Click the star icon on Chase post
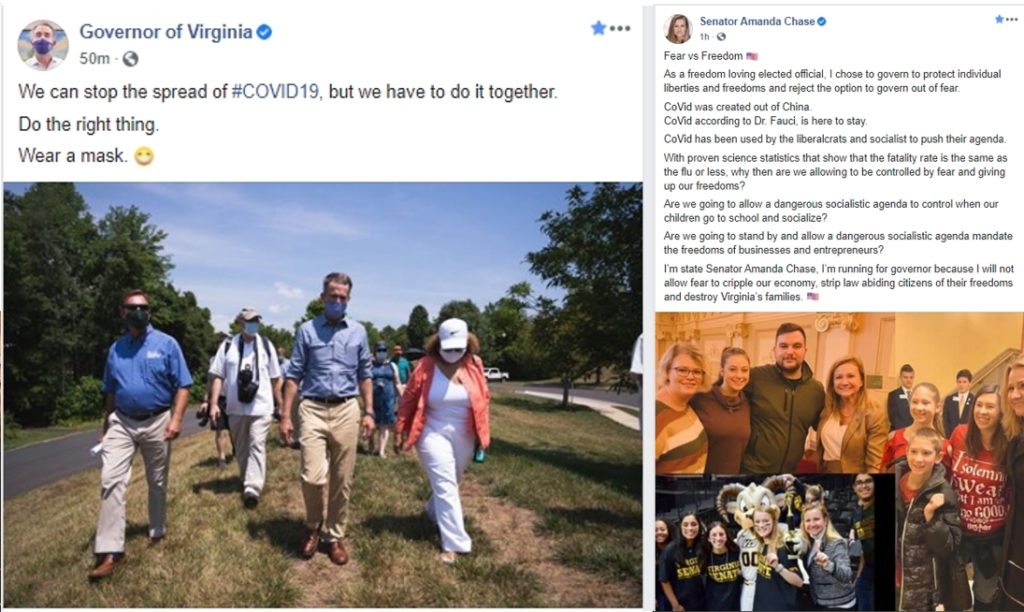Viewport: 1024px width, 612px height. pyautogui.click(x=999, y=20)
